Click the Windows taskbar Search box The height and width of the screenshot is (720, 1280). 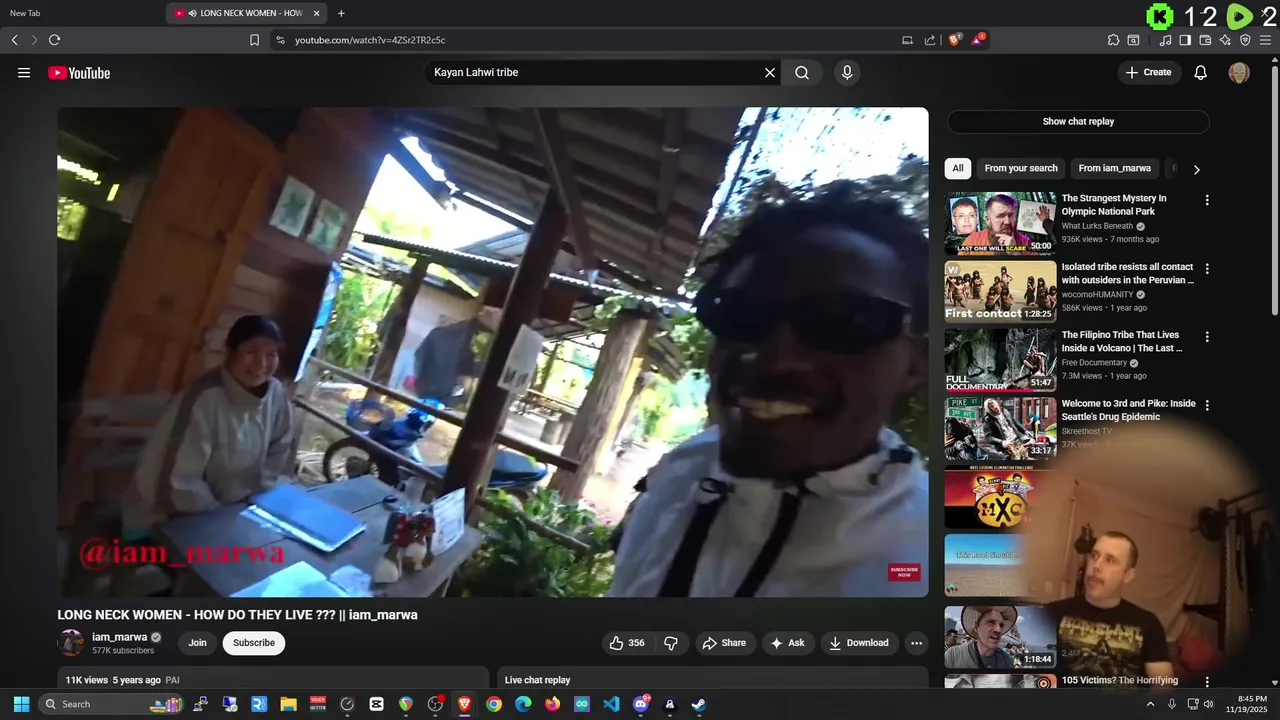tap(112, 704)
